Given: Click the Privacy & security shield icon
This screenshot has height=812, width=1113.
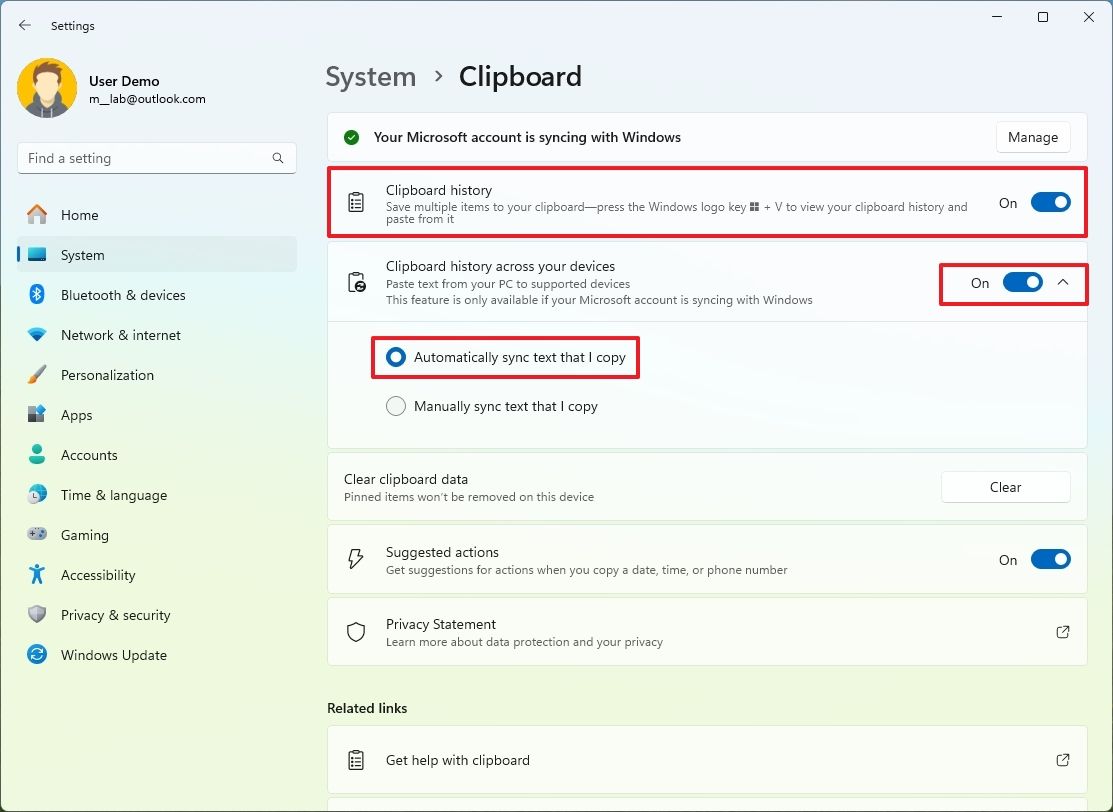Looking at the screenshot, I should (x=39, y=615).
